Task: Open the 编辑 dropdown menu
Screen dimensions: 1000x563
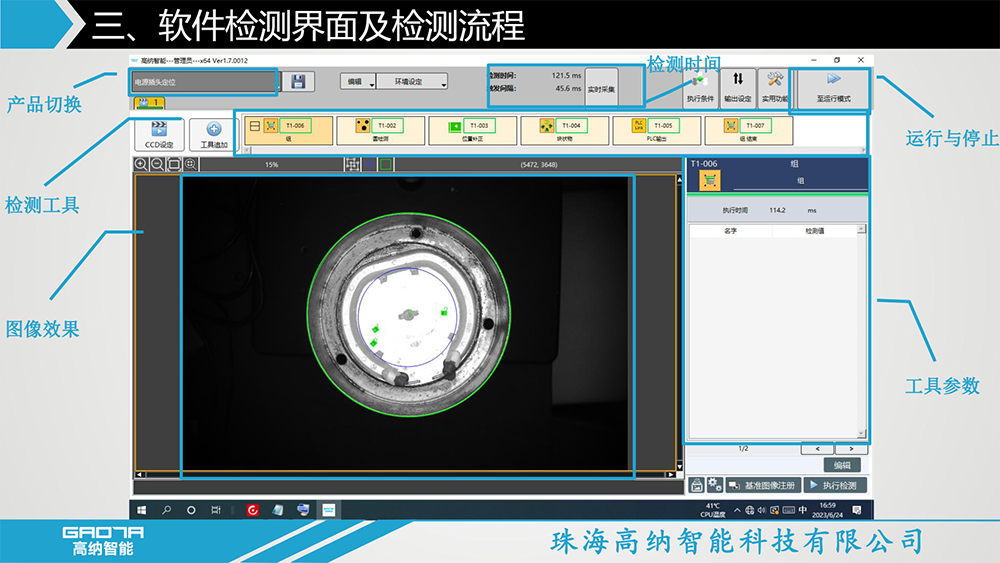Action: pos(358,82)
